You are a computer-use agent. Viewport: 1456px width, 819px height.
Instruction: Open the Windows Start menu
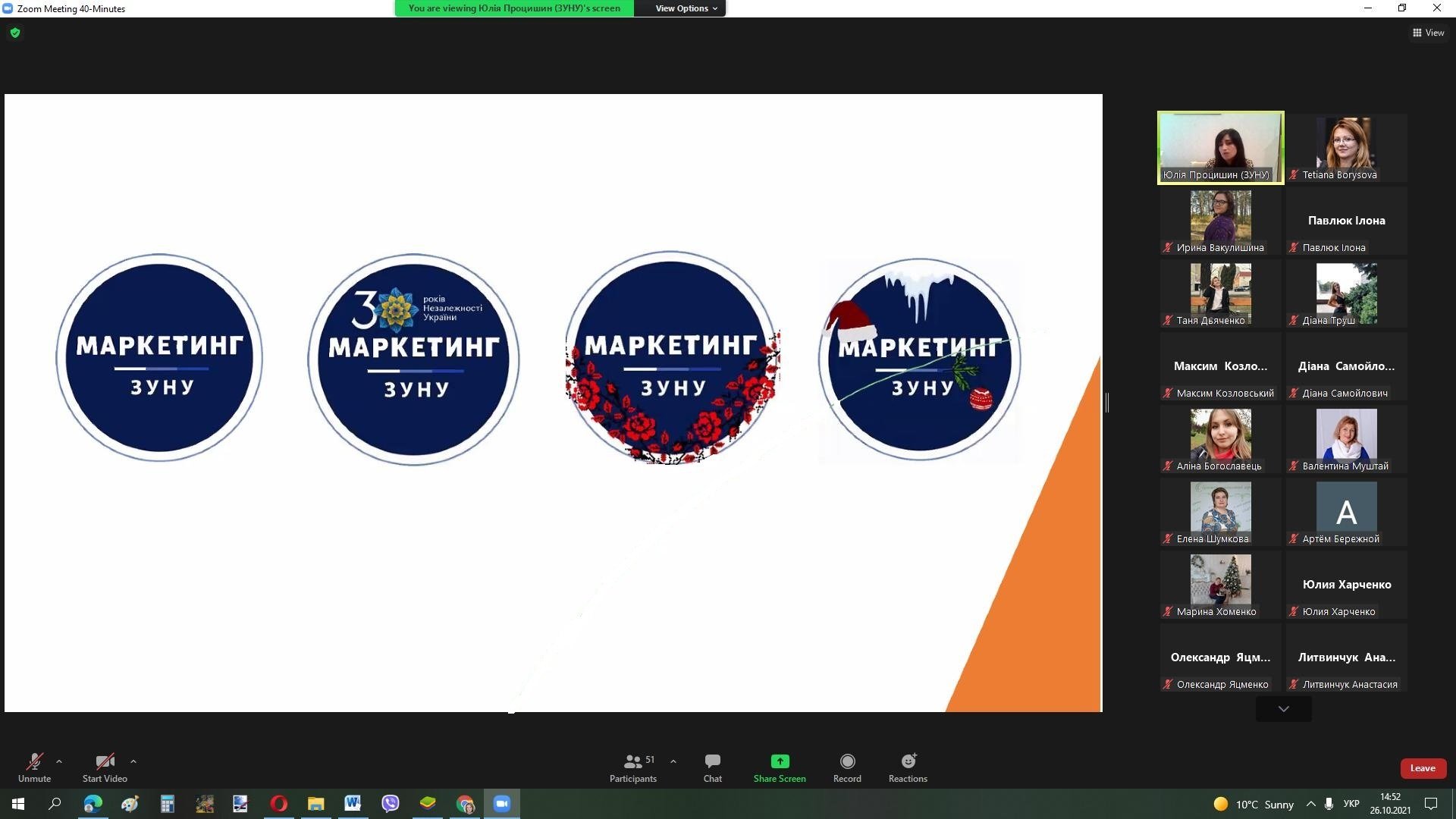pos(18,804)
